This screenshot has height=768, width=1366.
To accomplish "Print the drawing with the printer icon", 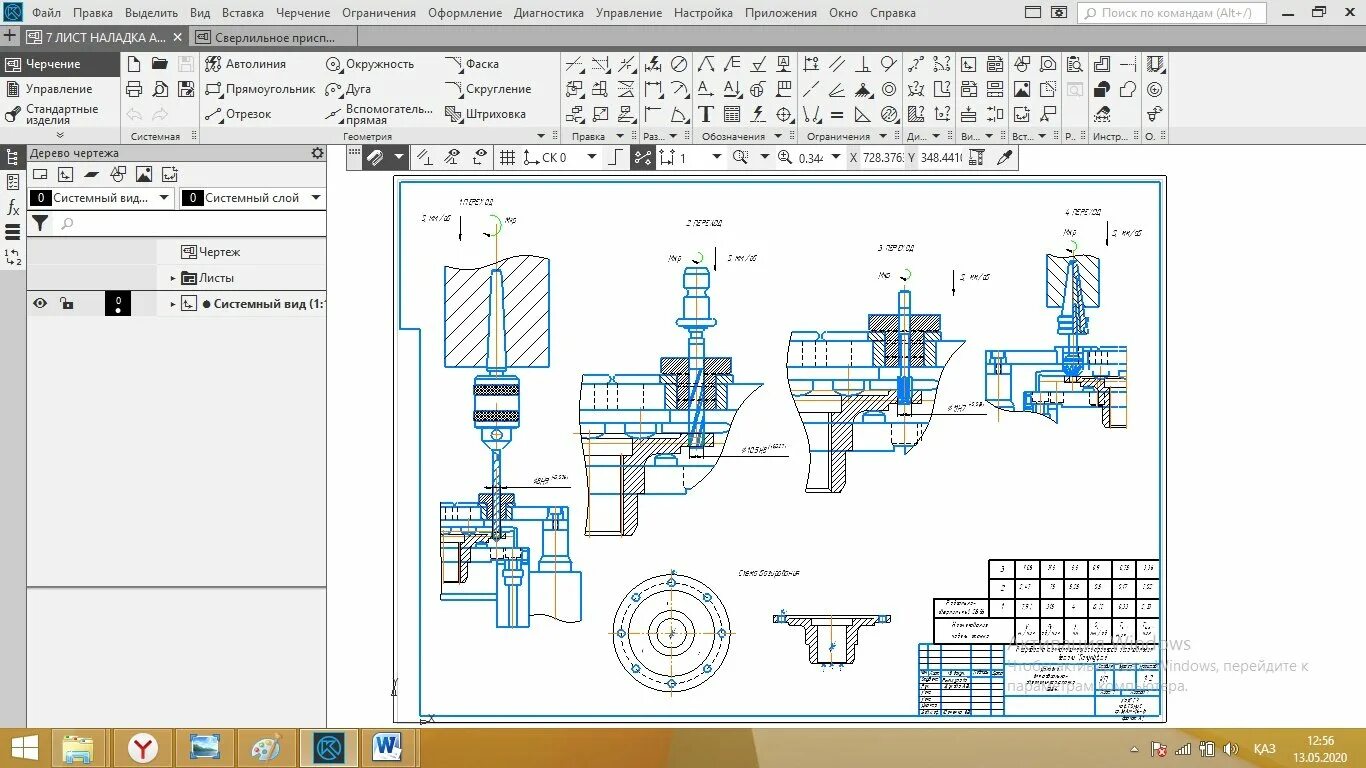I will coord(134,89).
